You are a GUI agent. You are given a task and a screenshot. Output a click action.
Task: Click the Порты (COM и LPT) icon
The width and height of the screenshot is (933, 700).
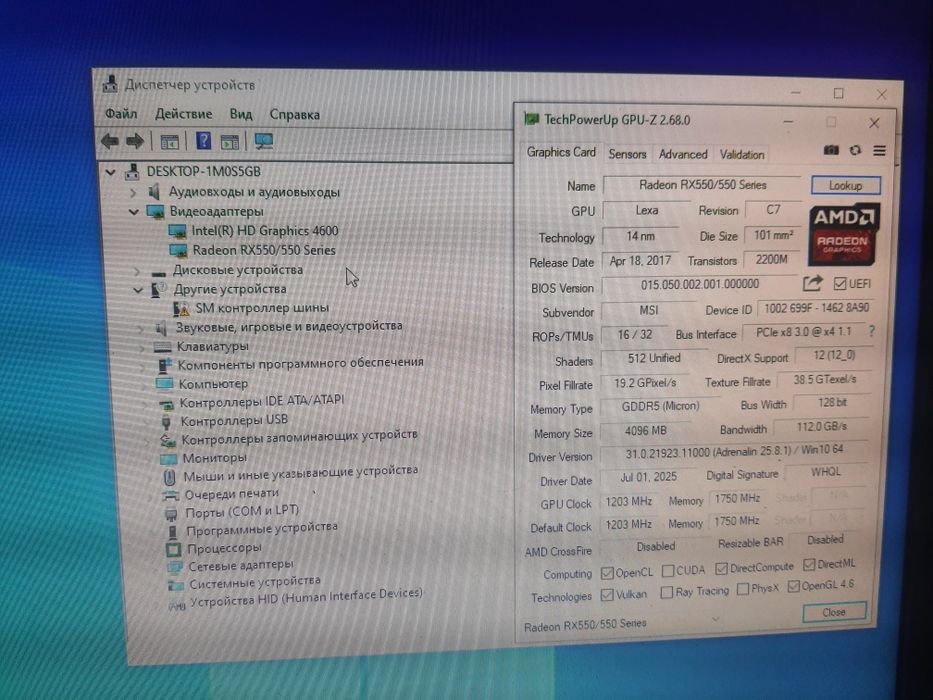pos(171,513)
